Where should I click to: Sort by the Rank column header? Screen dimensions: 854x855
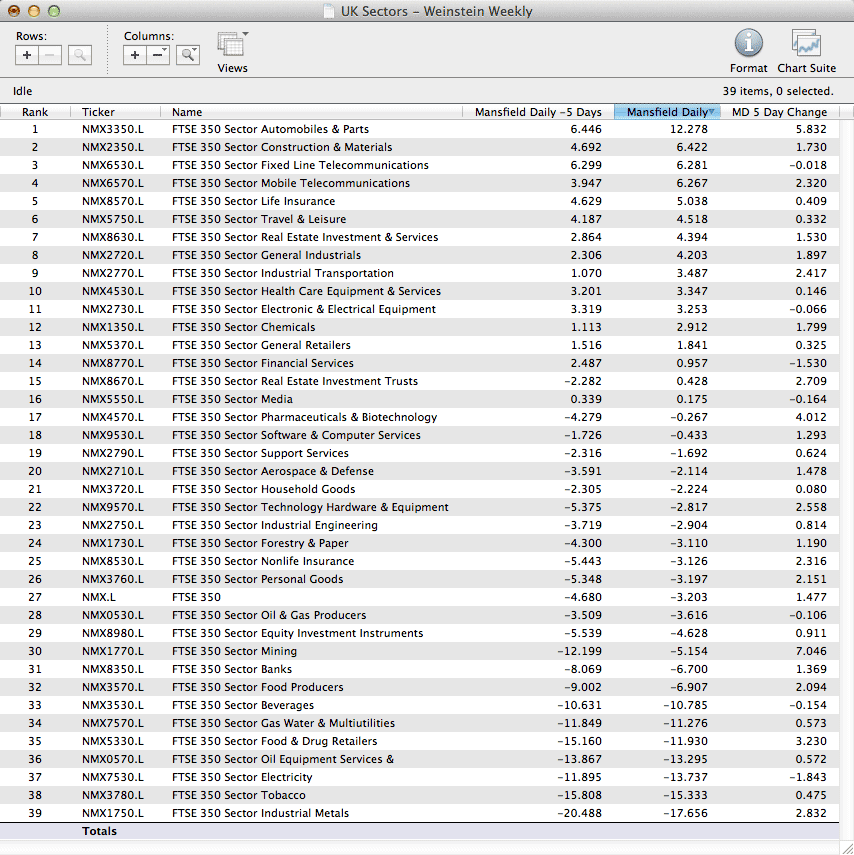(35, 112)
